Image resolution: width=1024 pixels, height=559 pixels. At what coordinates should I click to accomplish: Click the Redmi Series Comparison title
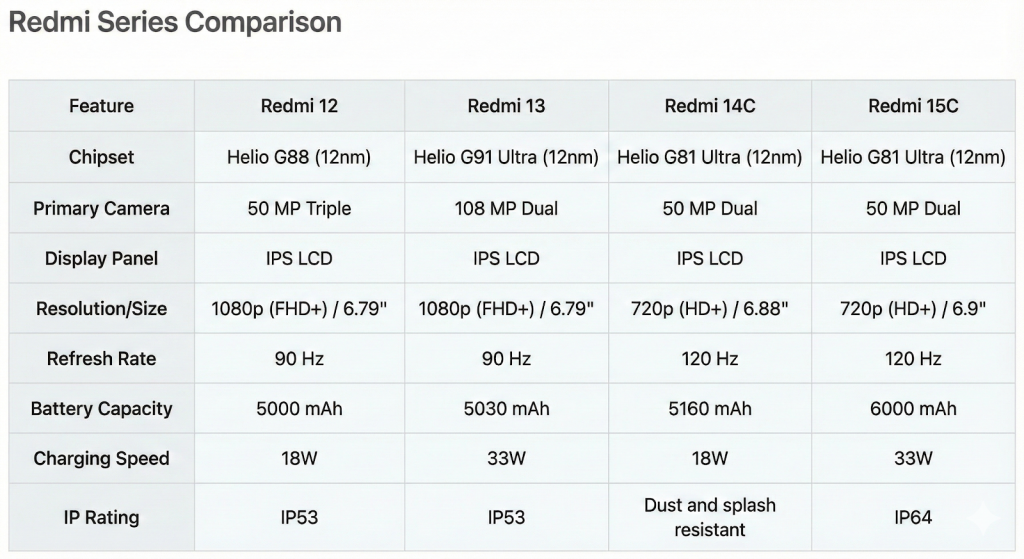pos(175,22)
